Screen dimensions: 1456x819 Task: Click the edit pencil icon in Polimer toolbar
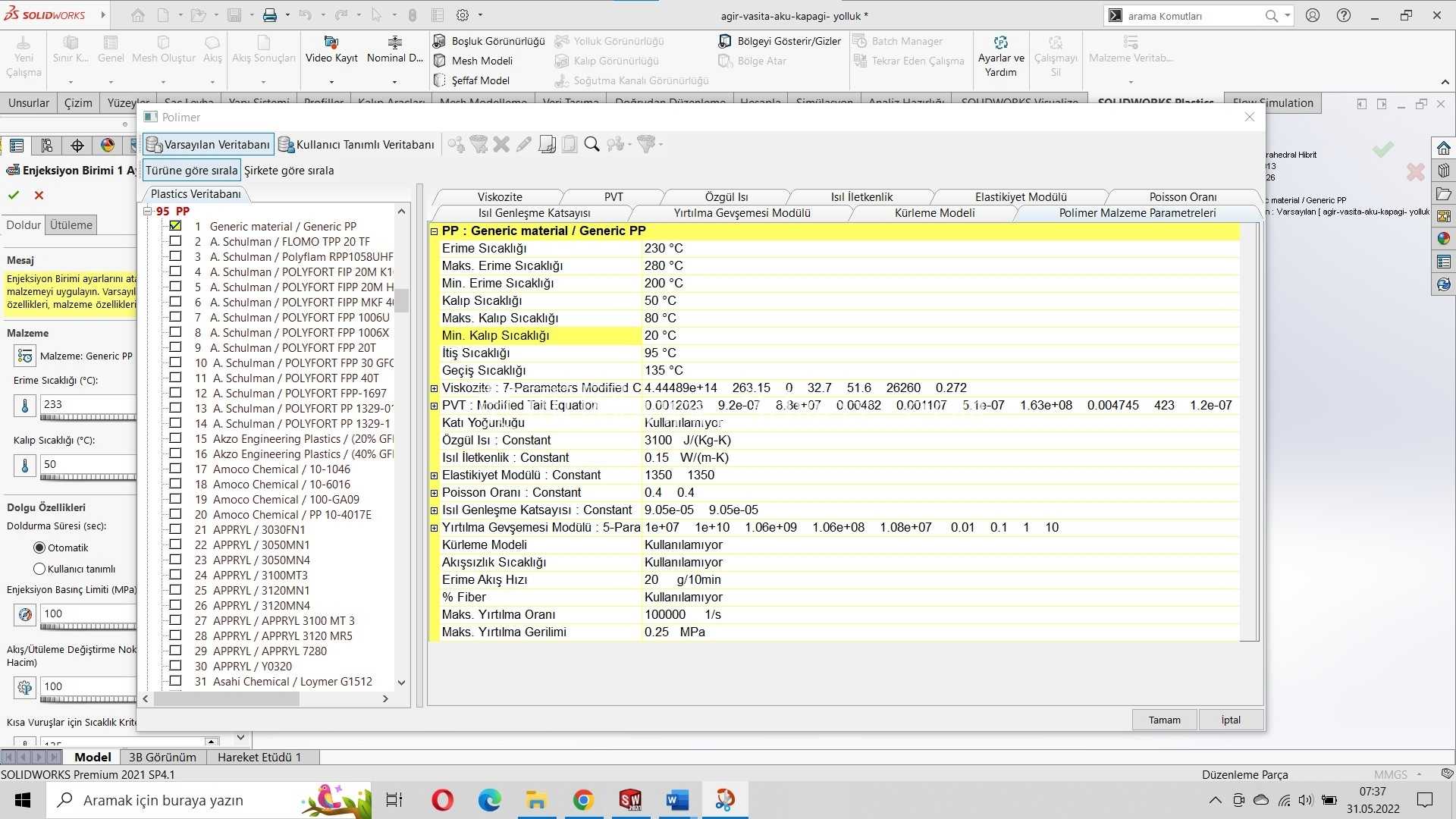(524, 144)
